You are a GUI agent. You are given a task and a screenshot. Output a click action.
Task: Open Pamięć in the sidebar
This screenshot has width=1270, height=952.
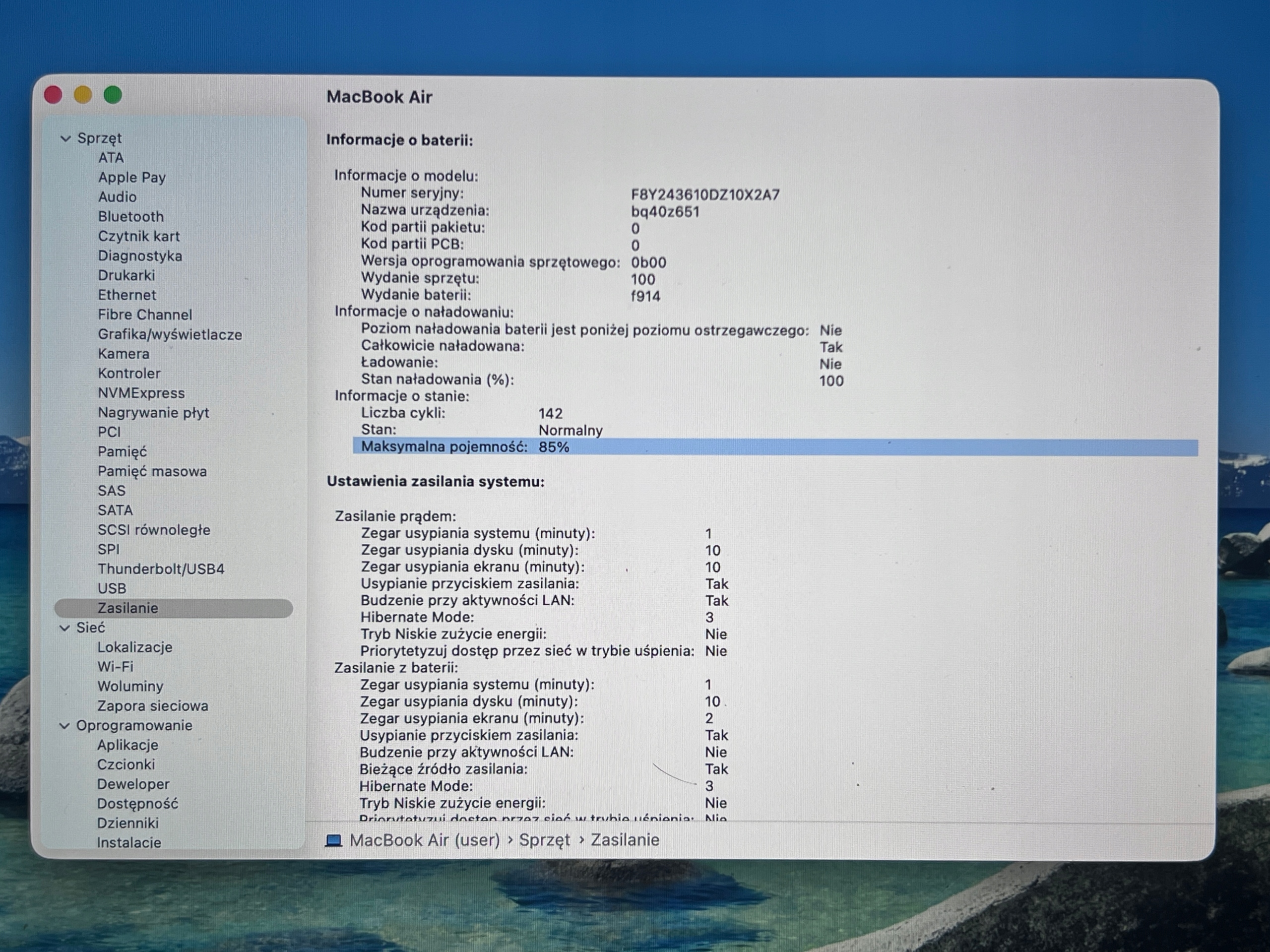[123, 452]
